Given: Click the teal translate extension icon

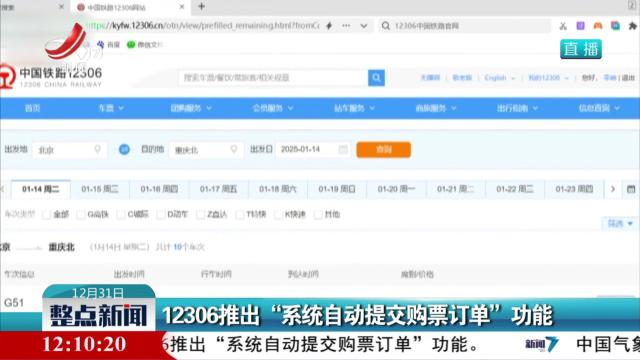Looking at the screenshot, I should [x=615, y=26].
